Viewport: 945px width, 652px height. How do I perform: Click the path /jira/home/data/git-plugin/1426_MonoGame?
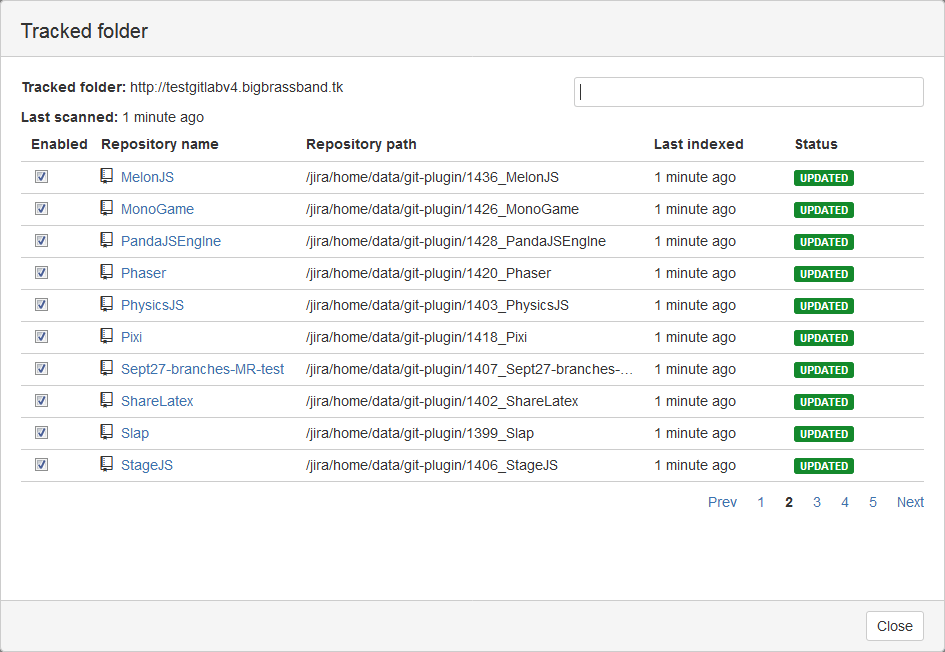click(442, 209)
